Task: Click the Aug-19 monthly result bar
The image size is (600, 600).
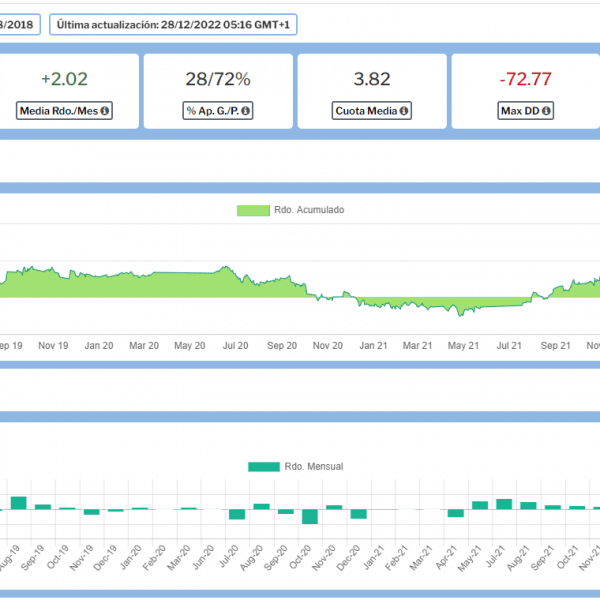Action: [19, 503]
